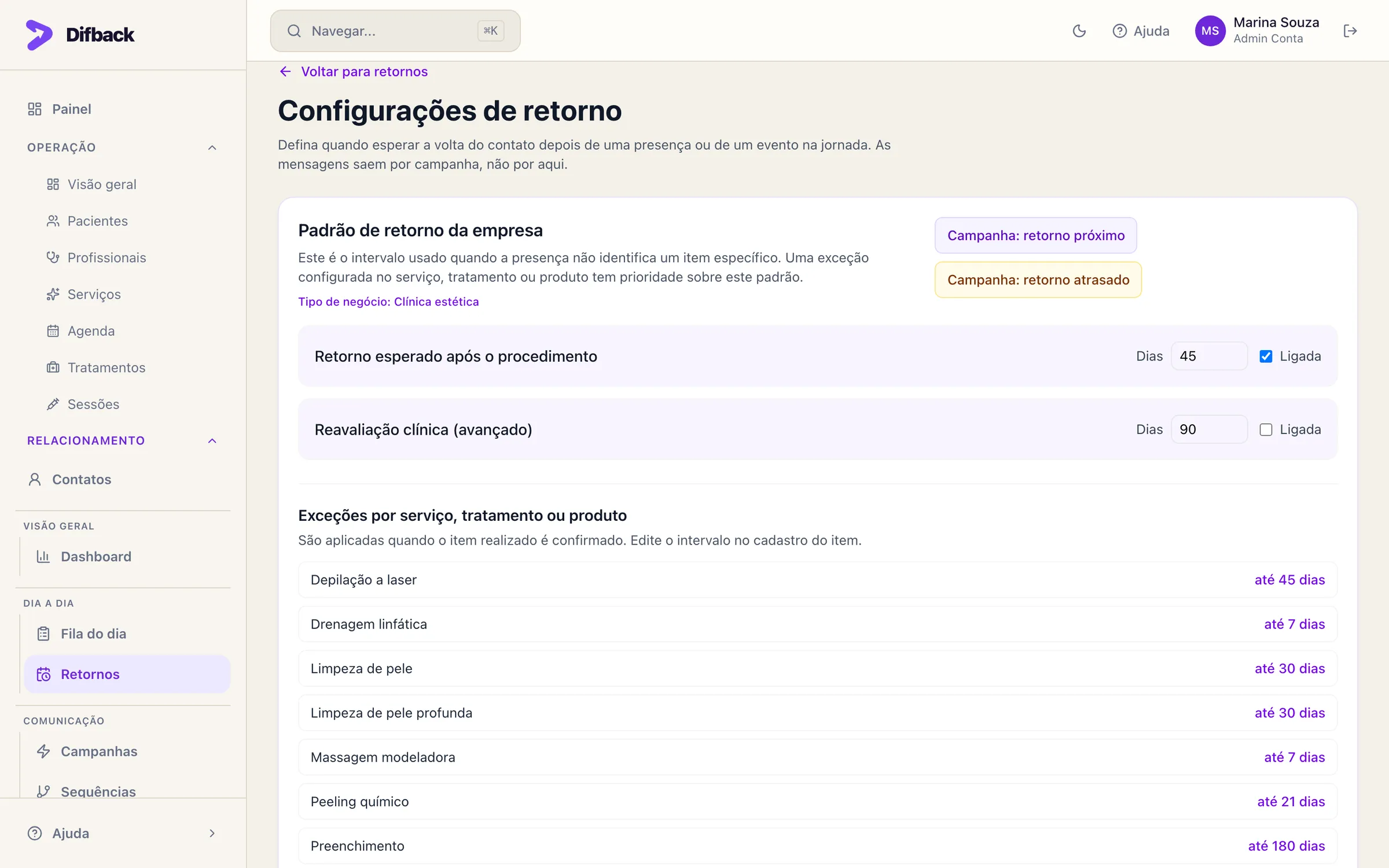Click the Dashboard chart icon

coord(43,556)
